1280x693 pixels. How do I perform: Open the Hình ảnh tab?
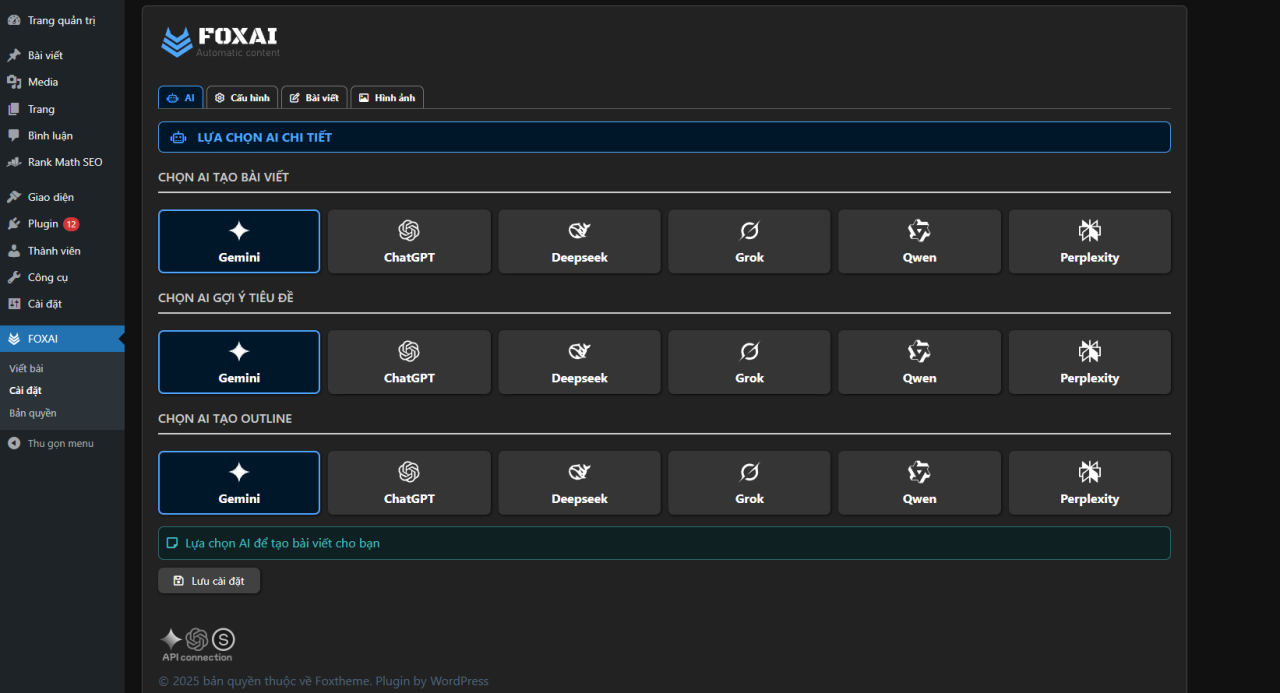point(387,98)
